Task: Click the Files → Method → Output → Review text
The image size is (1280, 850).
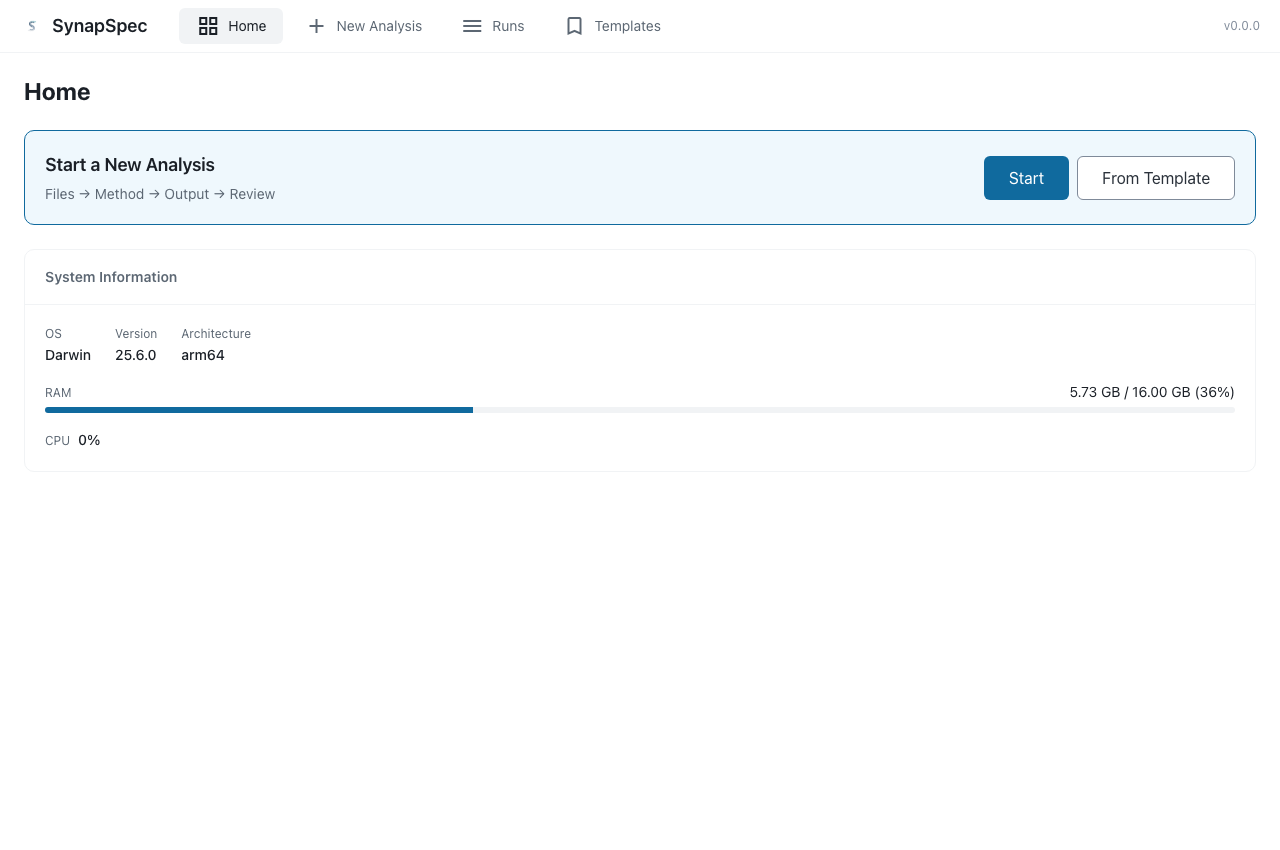Action: click(160, 194)
